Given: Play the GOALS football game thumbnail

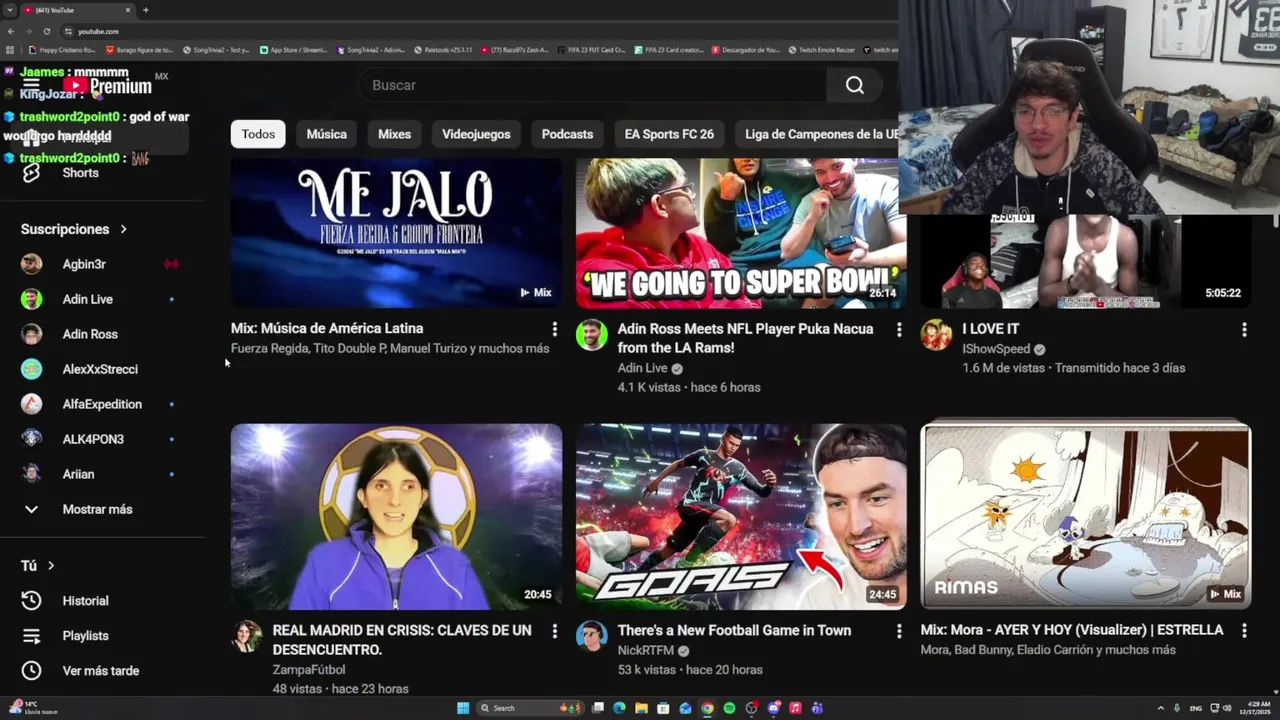Looking at the screenshot, I should [741, 516].
